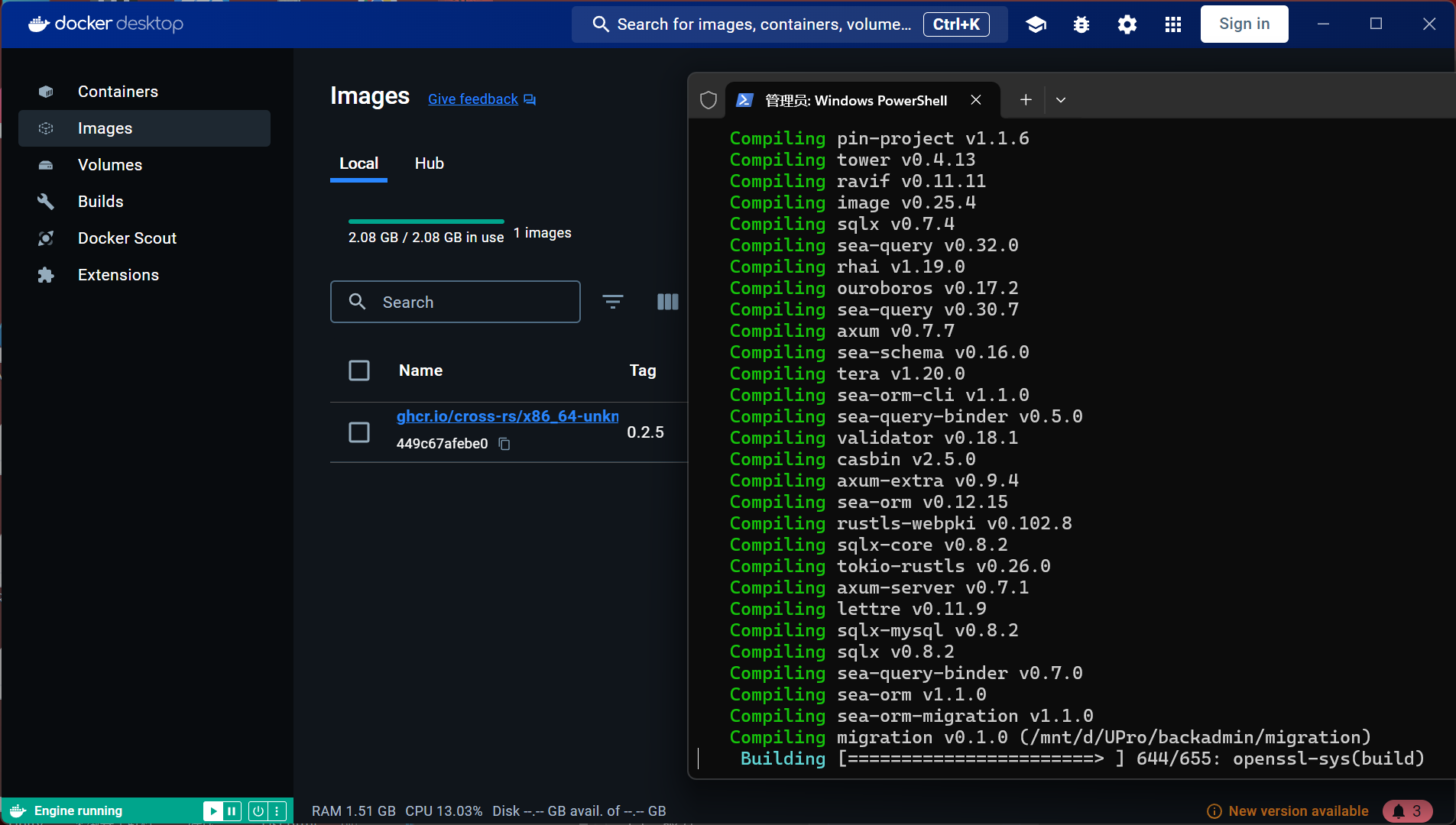Open Docker Desktop settings gear
The width and height of the screenshot is (1456, 825).
[x=1127, y=24]
